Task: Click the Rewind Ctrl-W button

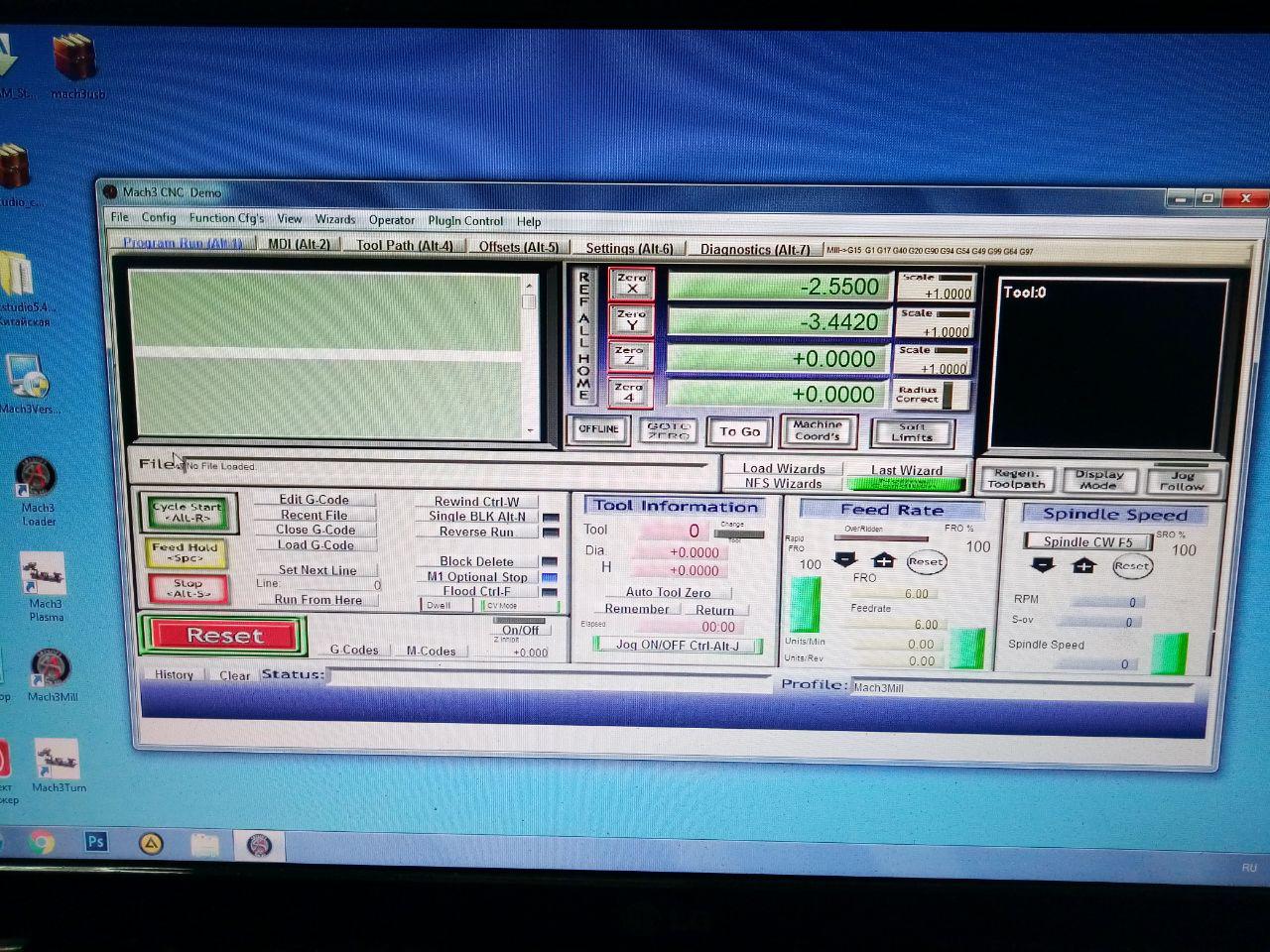Action: (477, 502)
